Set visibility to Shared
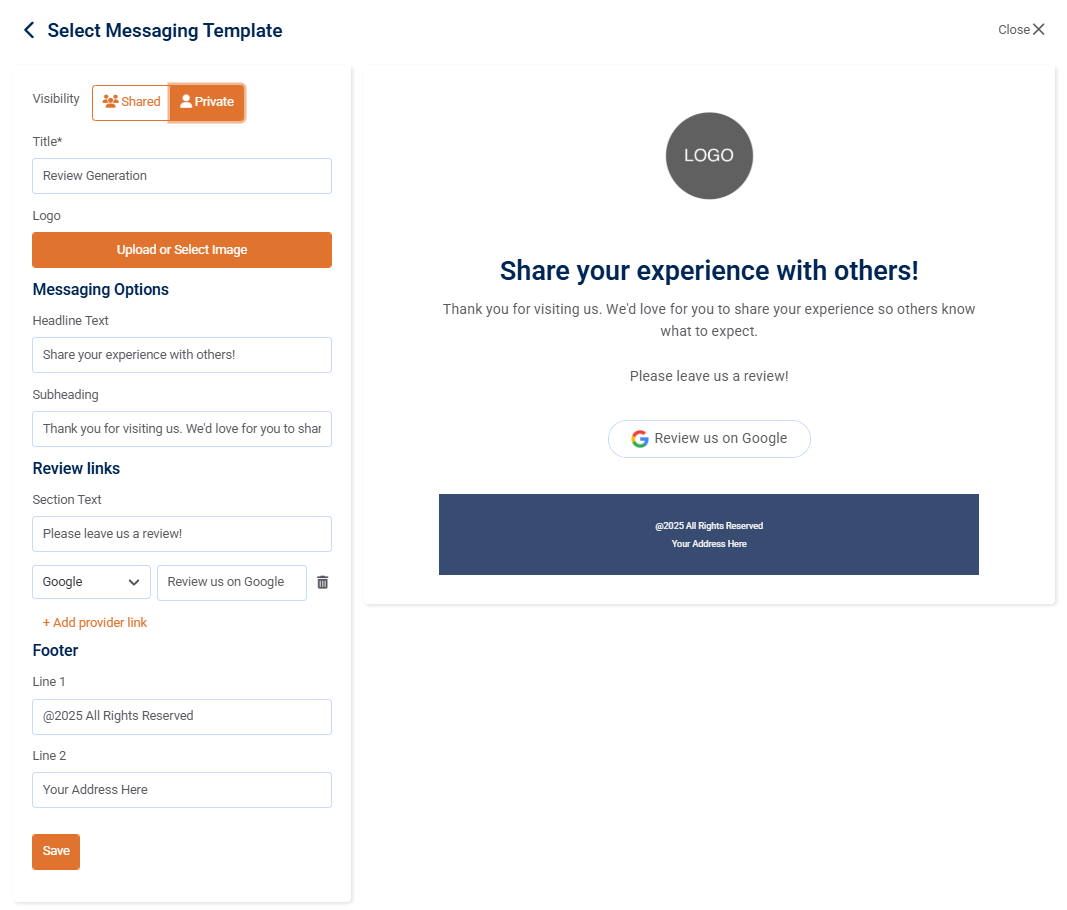Viewport: 1067px width, 910px height. tap(131, 102)
